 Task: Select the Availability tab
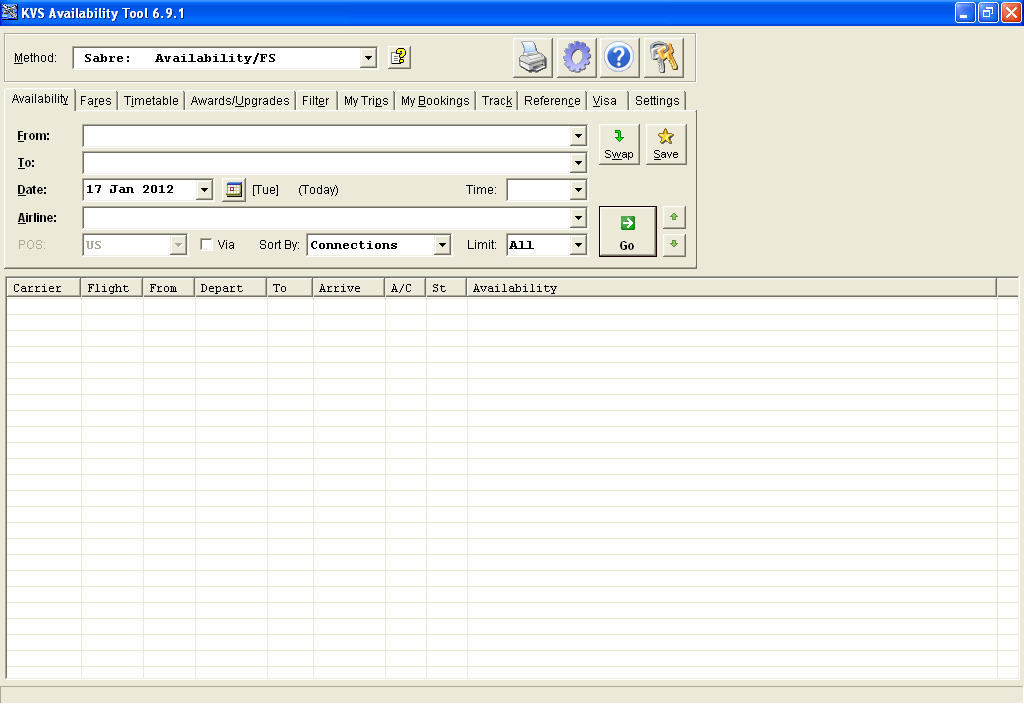[x=40, y=99]
